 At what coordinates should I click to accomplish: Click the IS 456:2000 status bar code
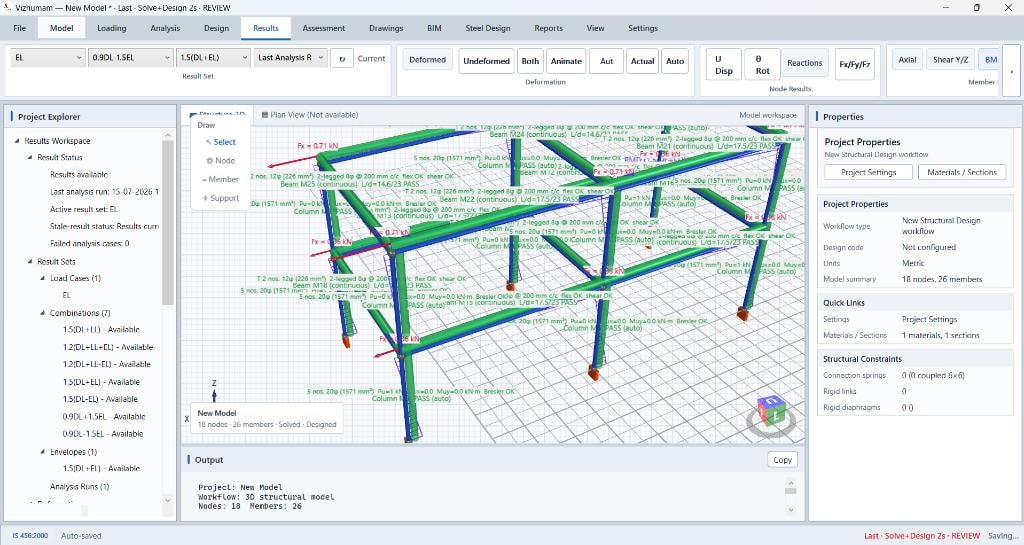tap(30, 536)
